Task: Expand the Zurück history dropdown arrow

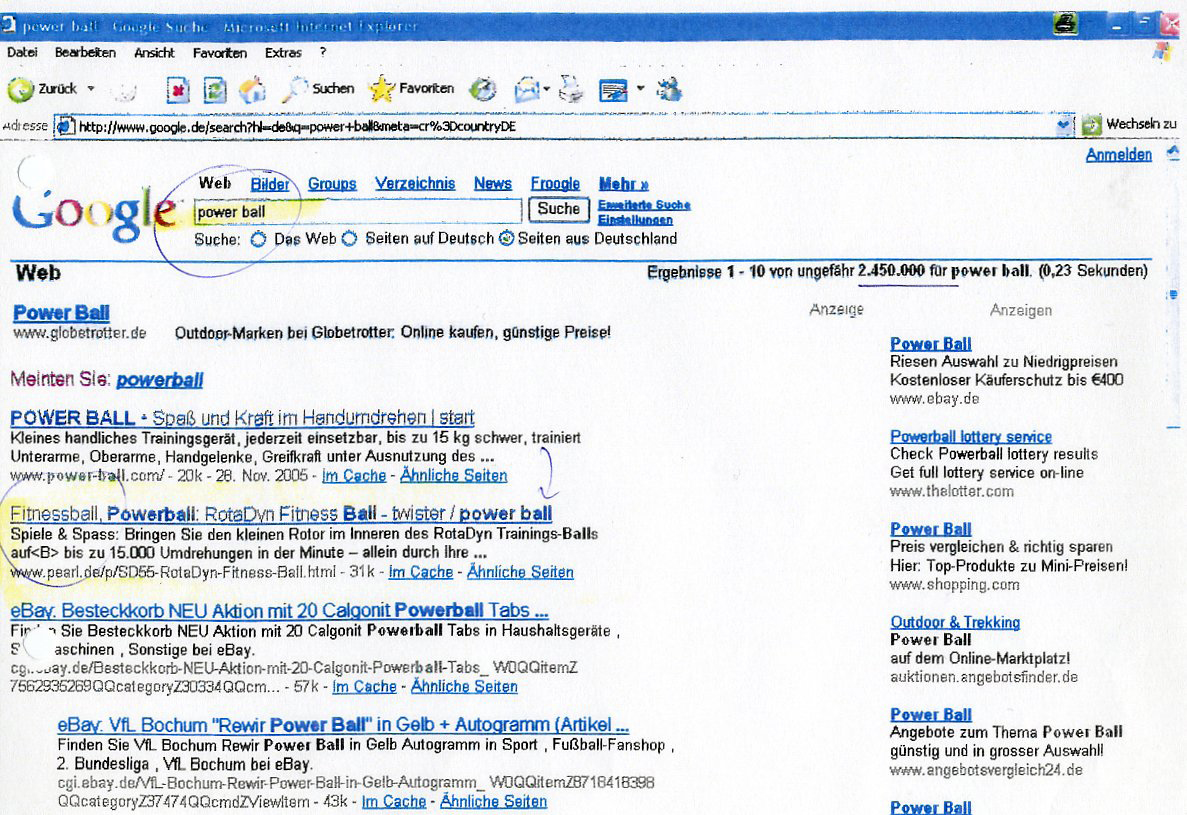Action: pos(91,89)
